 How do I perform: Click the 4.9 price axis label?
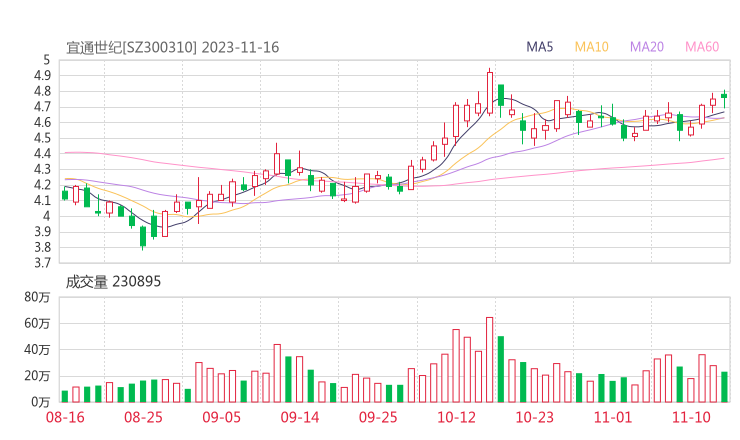tap(42, 76)
